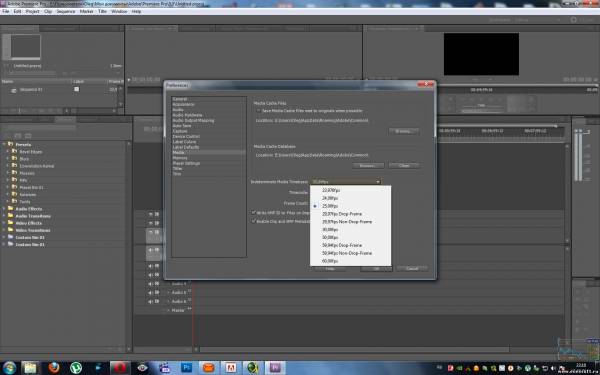Select Memory in the Preferences category list
The image size is (600, 375).
pyautogui.click(x=180, y=158)
